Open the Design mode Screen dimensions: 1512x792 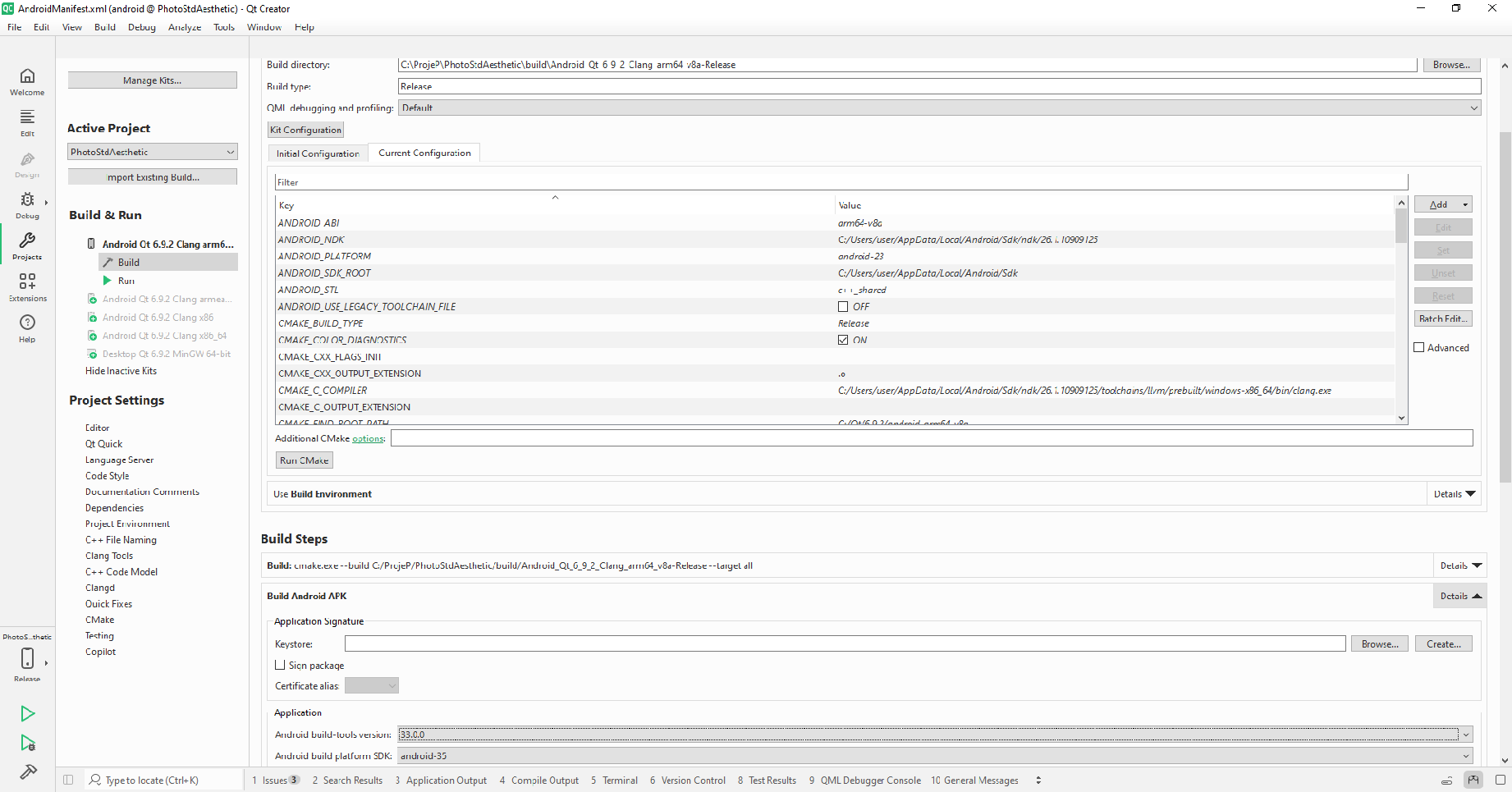[x=27, y=164]
